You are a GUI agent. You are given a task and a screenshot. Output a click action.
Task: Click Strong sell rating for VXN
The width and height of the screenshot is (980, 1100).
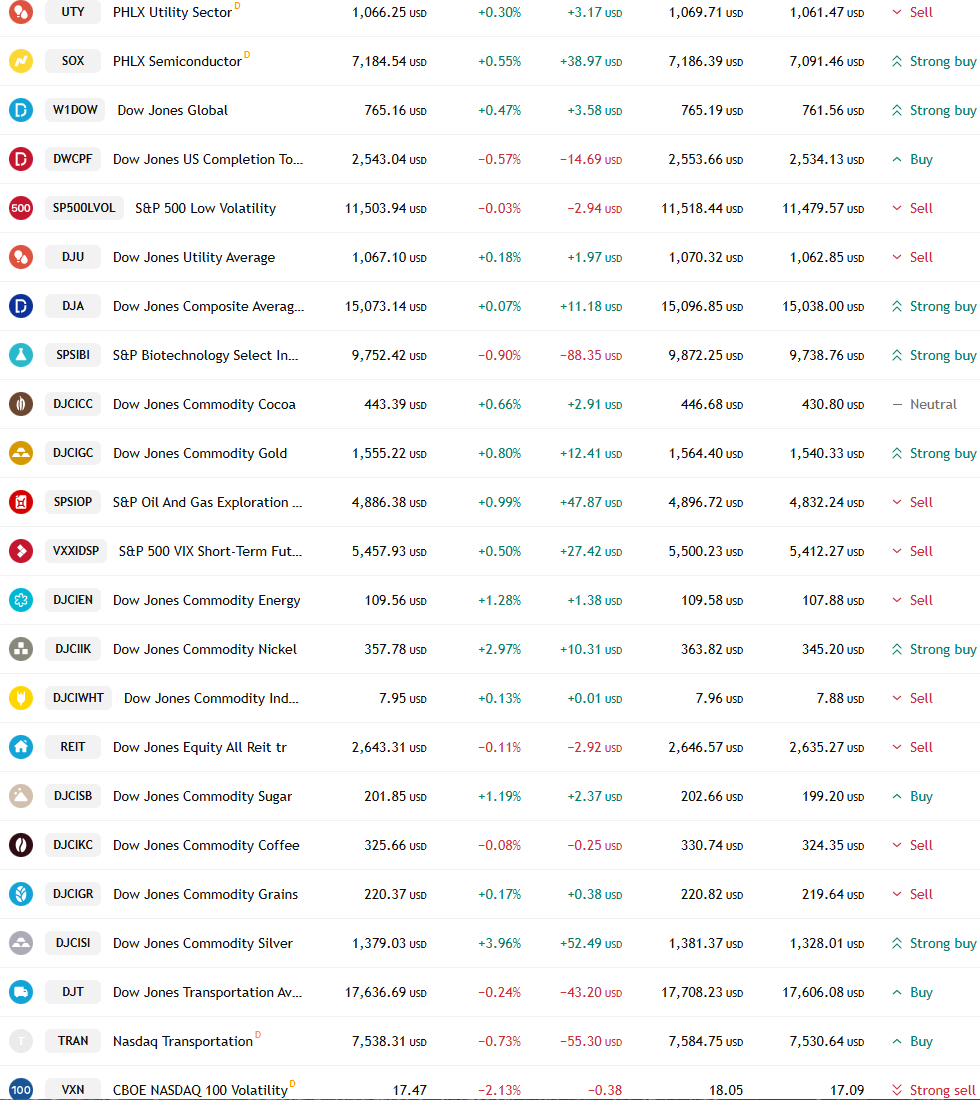click(934, 1090)
